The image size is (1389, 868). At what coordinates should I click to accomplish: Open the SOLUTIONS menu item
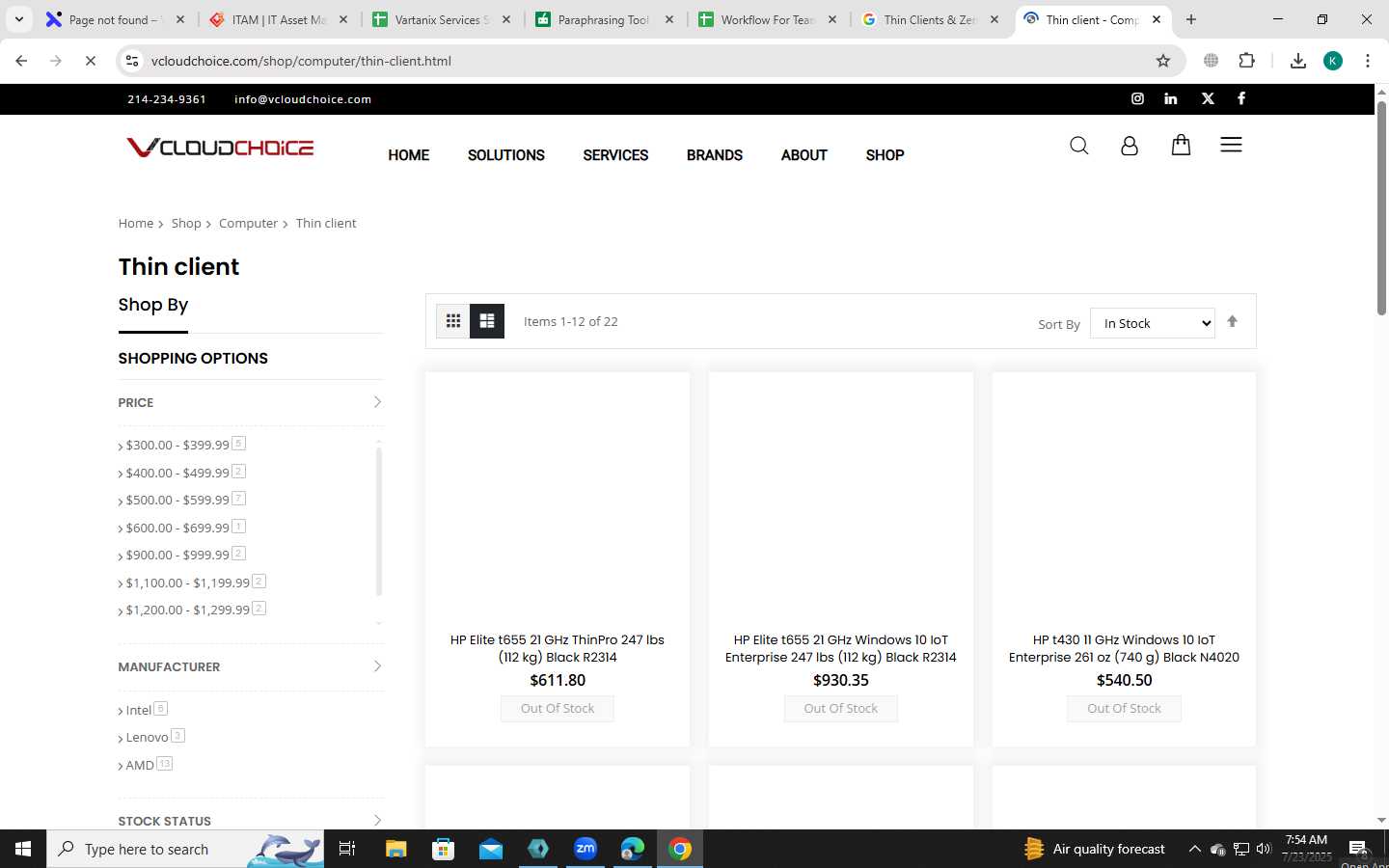pyautogui.click(x=506, y=155)
